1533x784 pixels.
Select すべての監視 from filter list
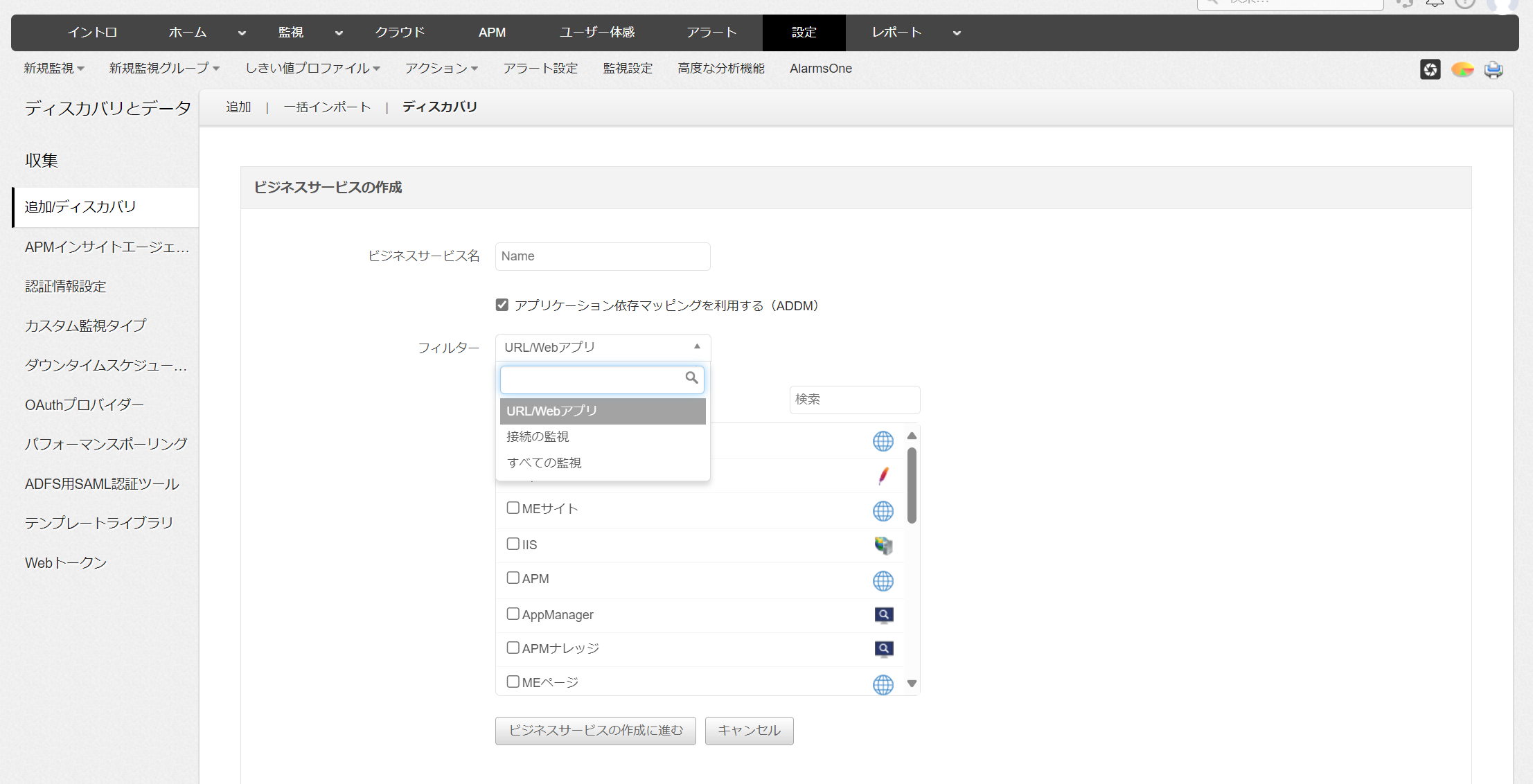point(544,463)
